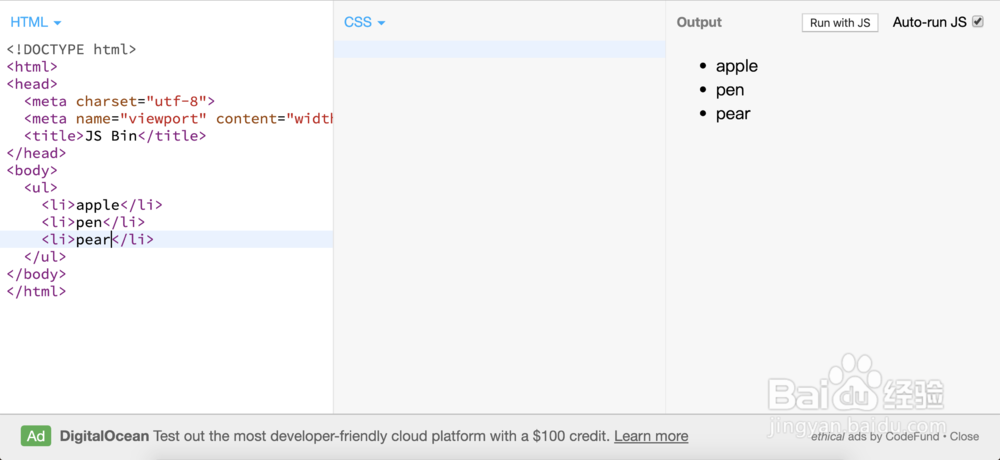Click the DOCTYPE html line in editor

71,49
